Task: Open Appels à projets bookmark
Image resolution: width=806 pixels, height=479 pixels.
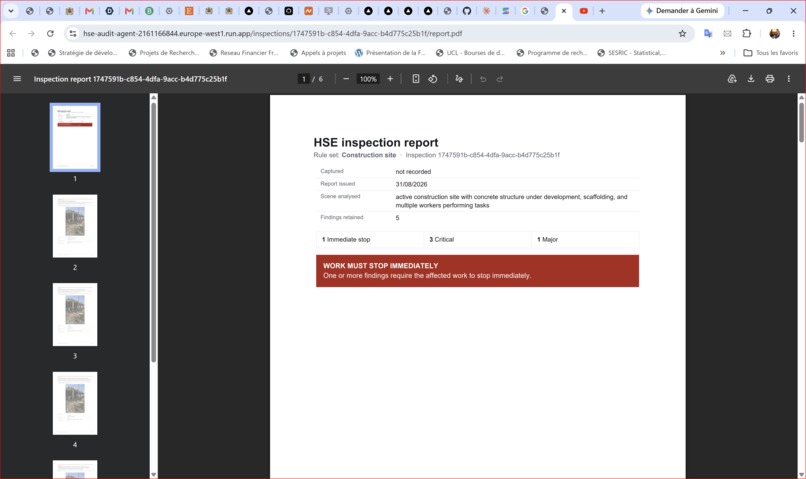Action: pos(318,52)
